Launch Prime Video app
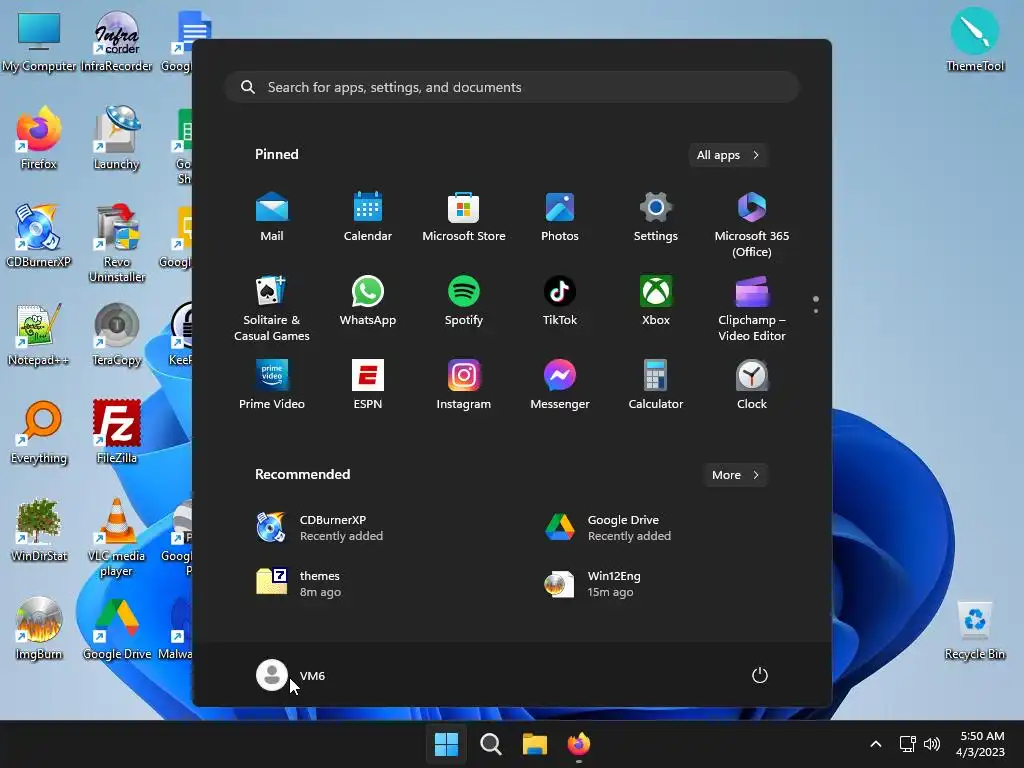1024x768 pixels. coord(272,385)
